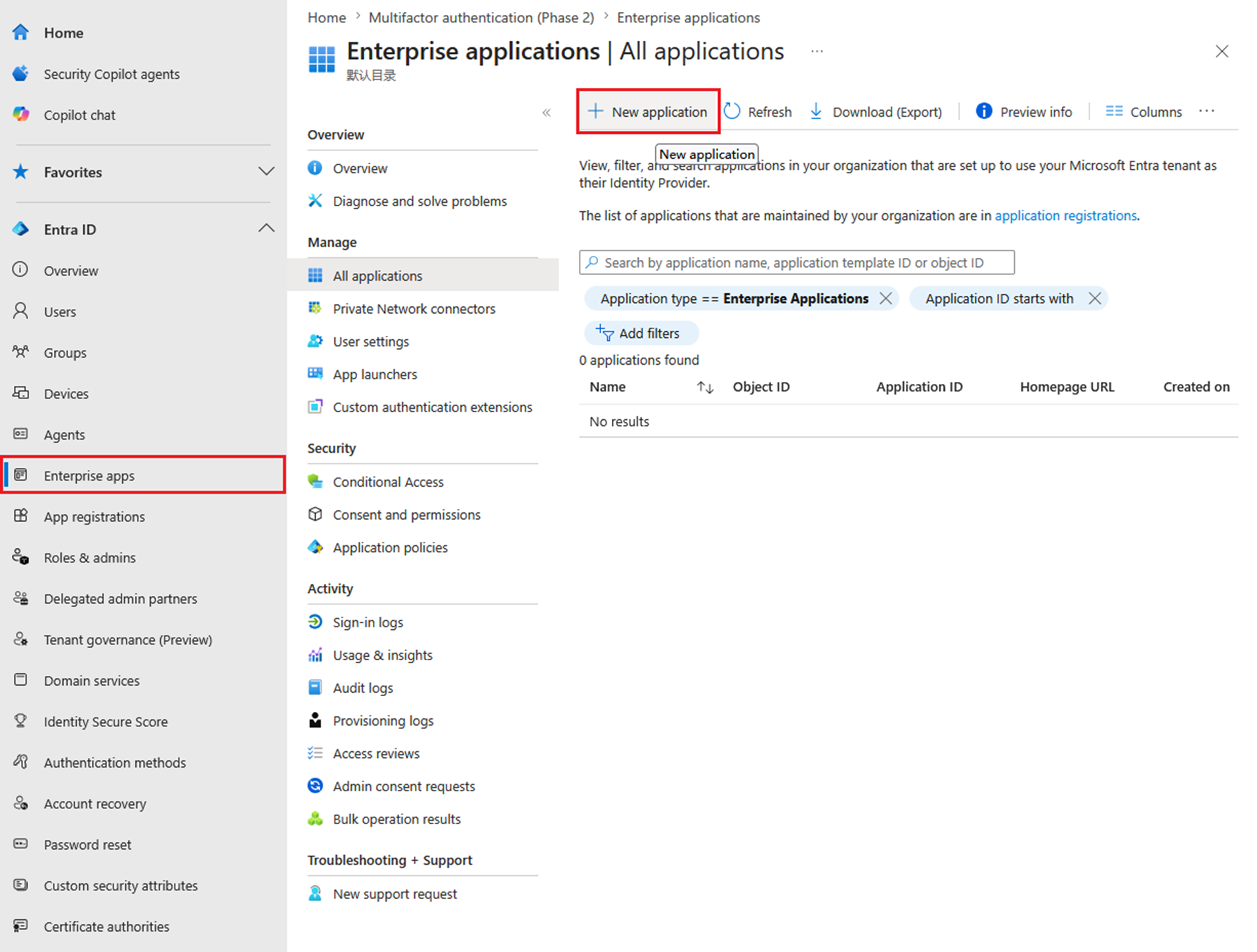This screenshot has width=1257, height=952.
Task: Open Provisioning logs
Action: (x=383, y=720)
